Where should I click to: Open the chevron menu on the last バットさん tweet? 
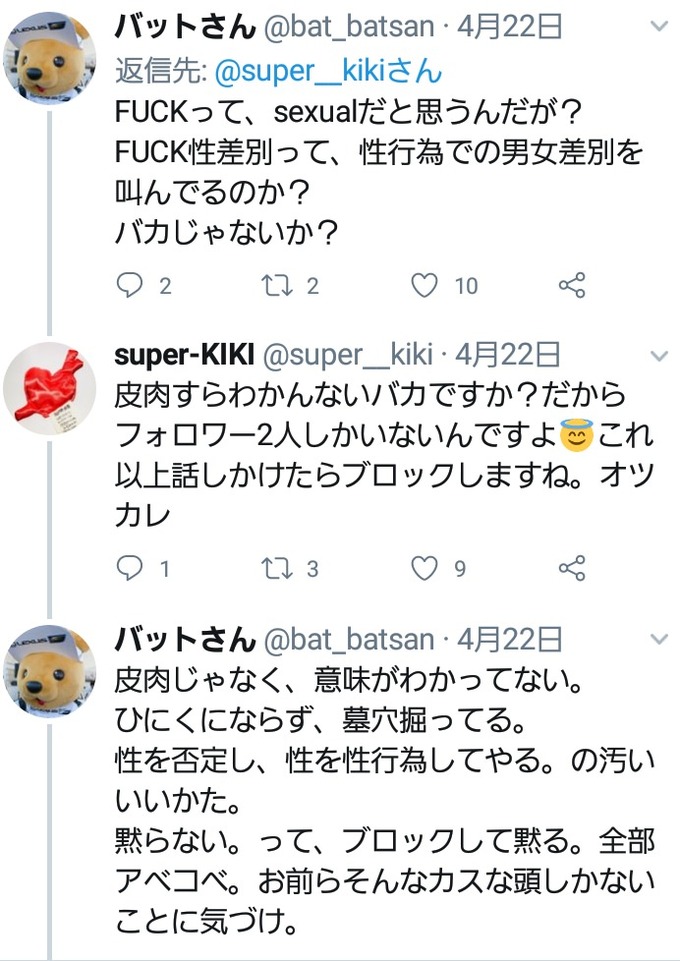coord(658,640)
